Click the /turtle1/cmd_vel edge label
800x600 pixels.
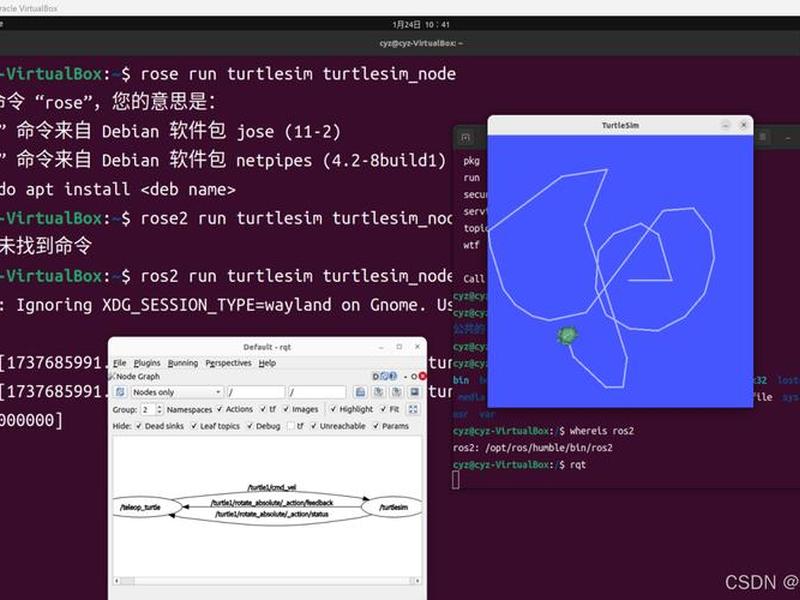(271, 487)
